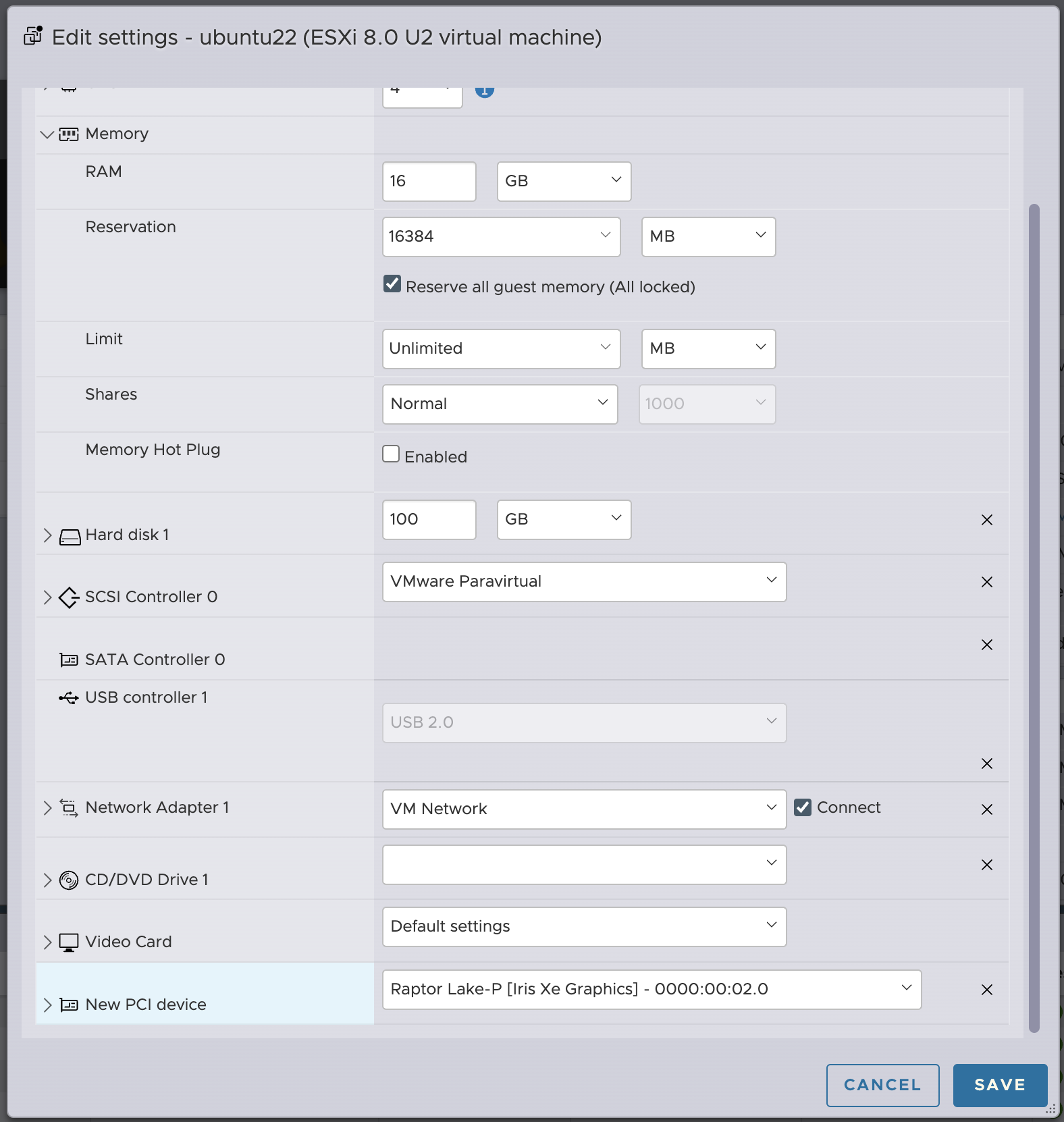Click the dialog vertical scrollbar thumb
The height and width of the screenshot is (1122, 1064).
click(1034, 618)
